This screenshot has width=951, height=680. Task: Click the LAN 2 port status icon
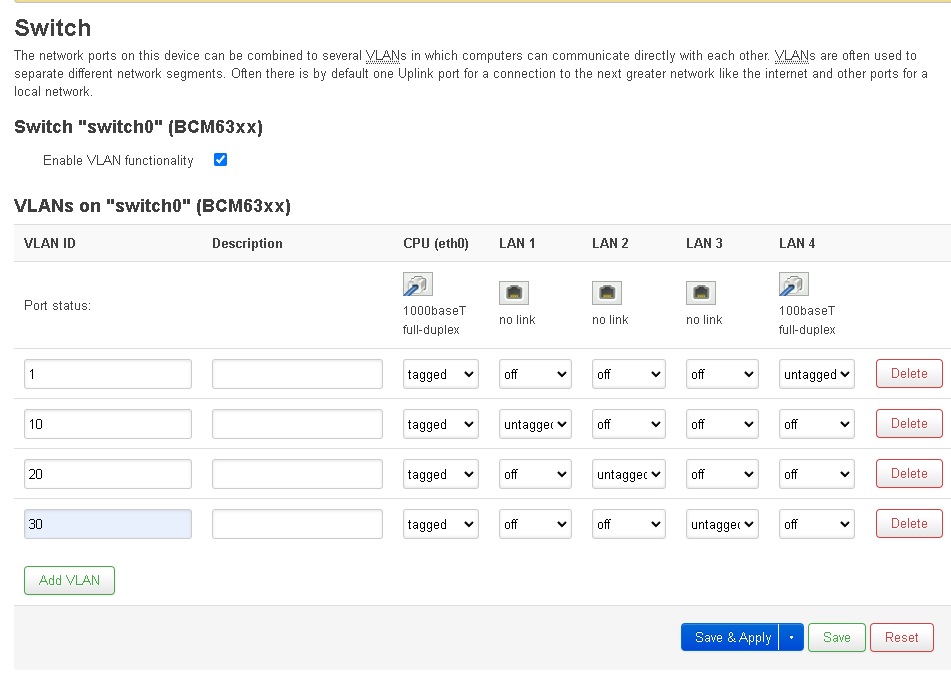coord(607,293)
